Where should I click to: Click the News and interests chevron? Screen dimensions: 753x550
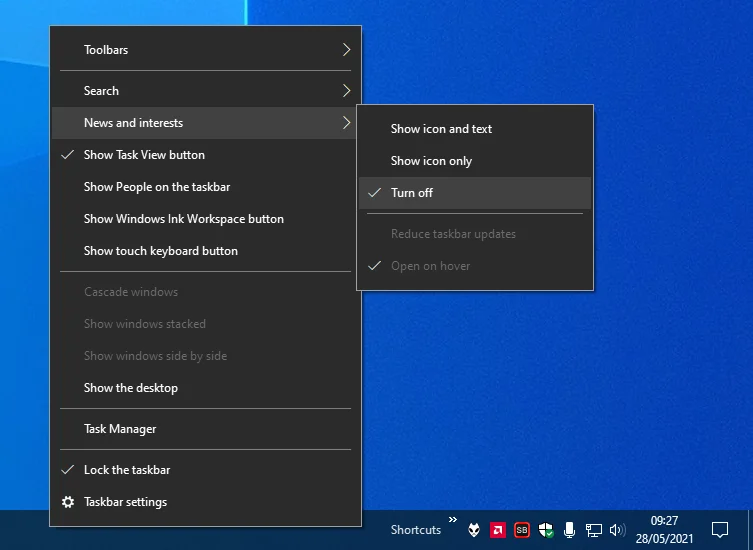346,123
